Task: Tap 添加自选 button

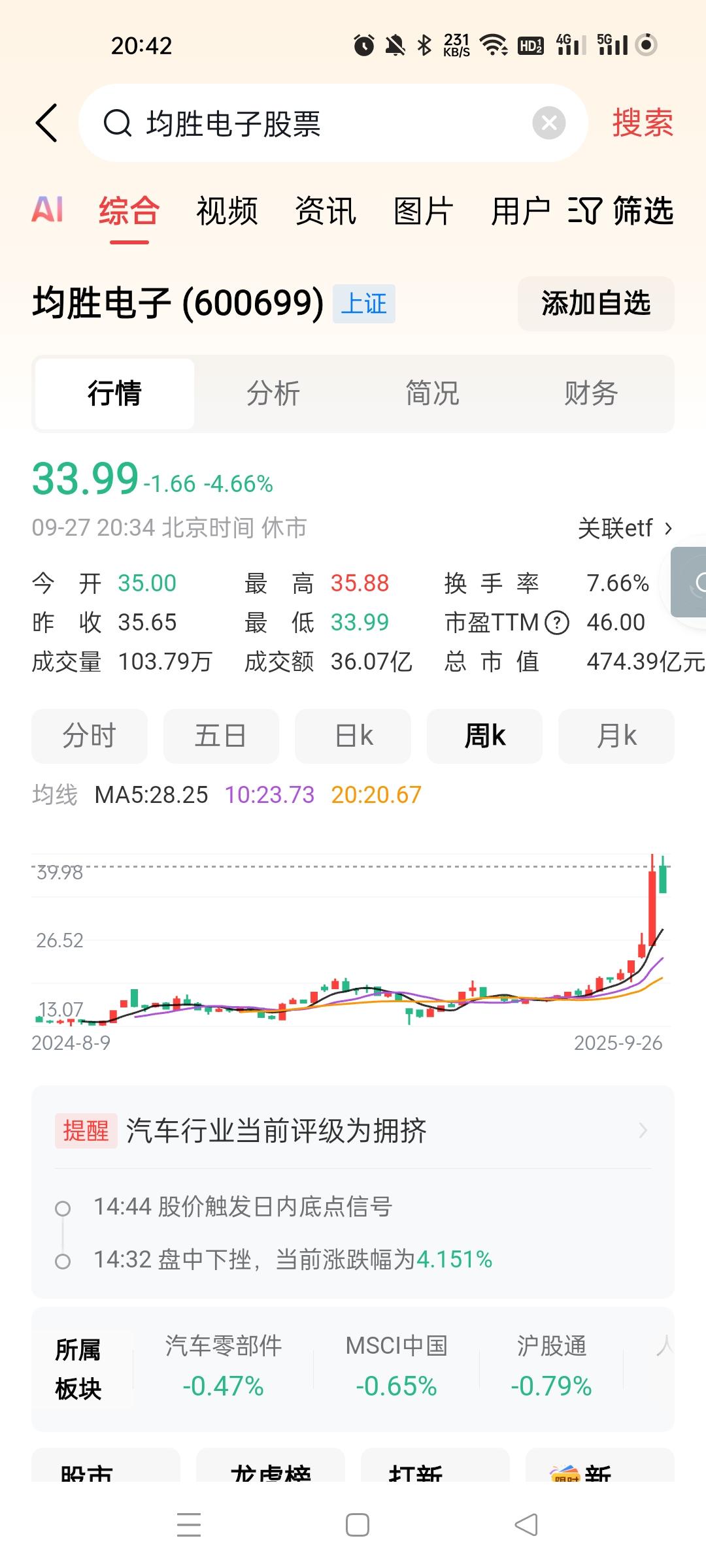Action: pos(596,304)
